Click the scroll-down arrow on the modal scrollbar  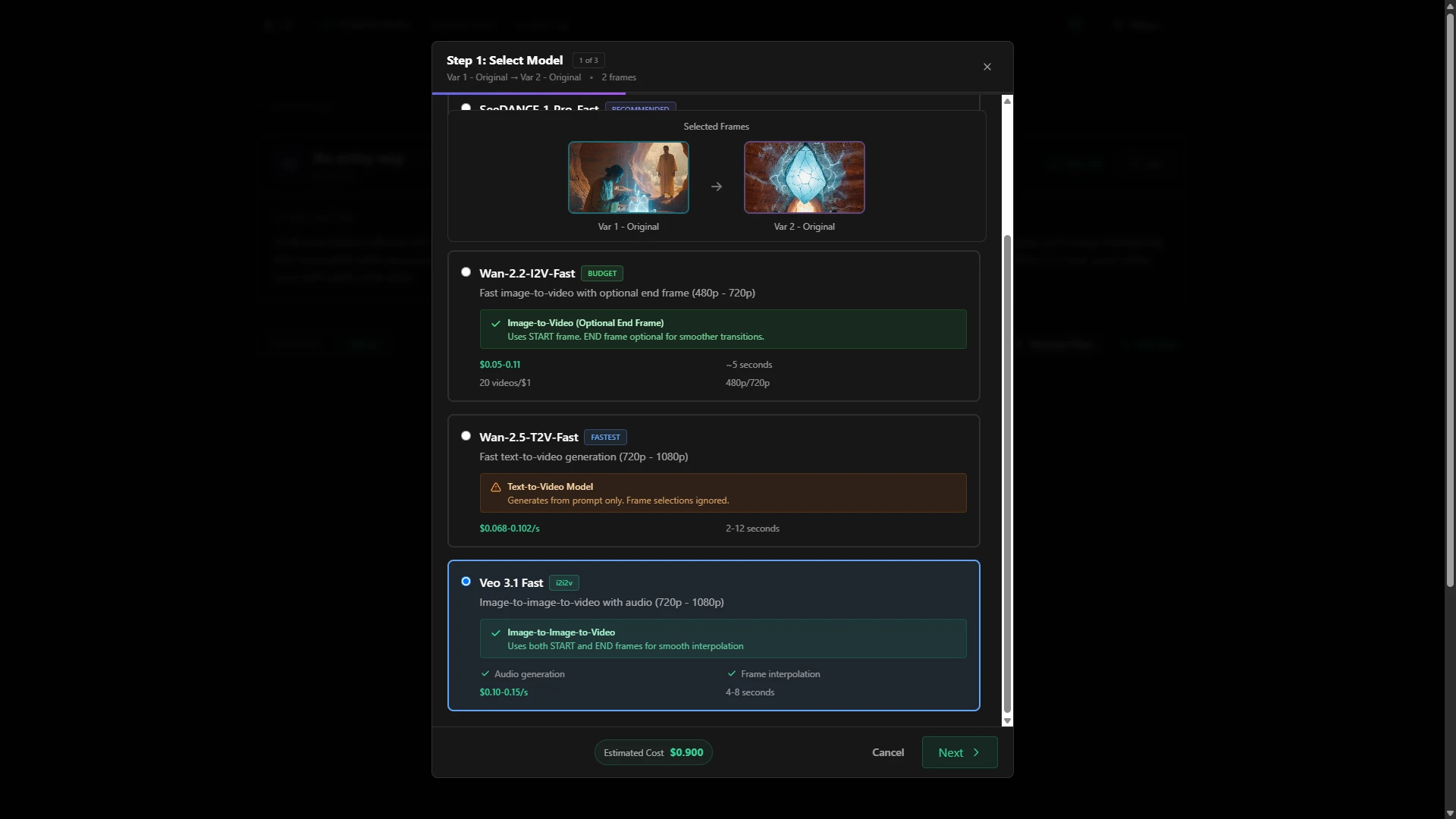click(x=1007, y=720)
